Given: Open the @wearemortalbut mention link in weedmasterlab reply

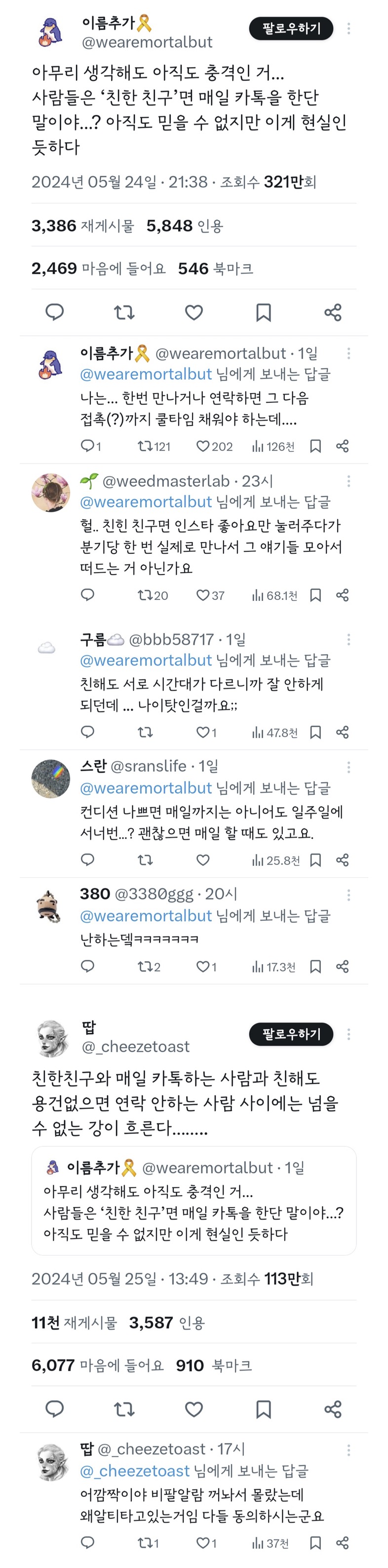Looking at the screenshot, I should pyautogui.click(x=146, y=502).
